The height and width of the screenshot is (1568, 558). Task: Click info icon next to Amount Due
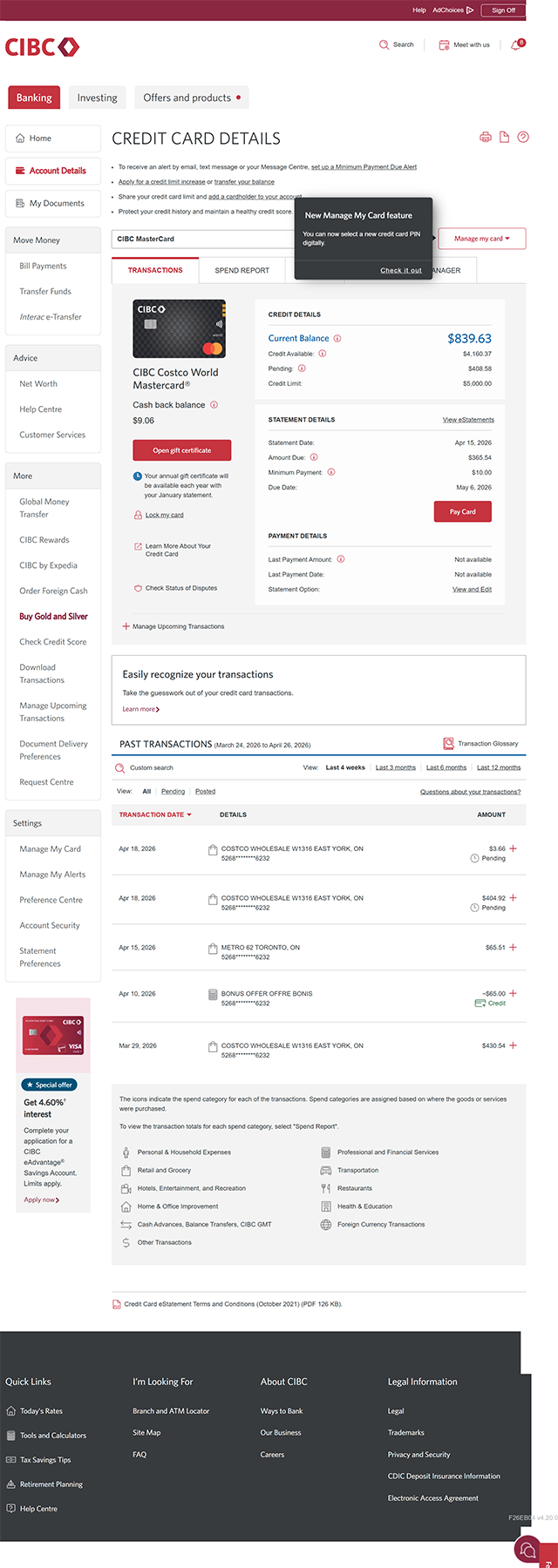click(314, 457)
